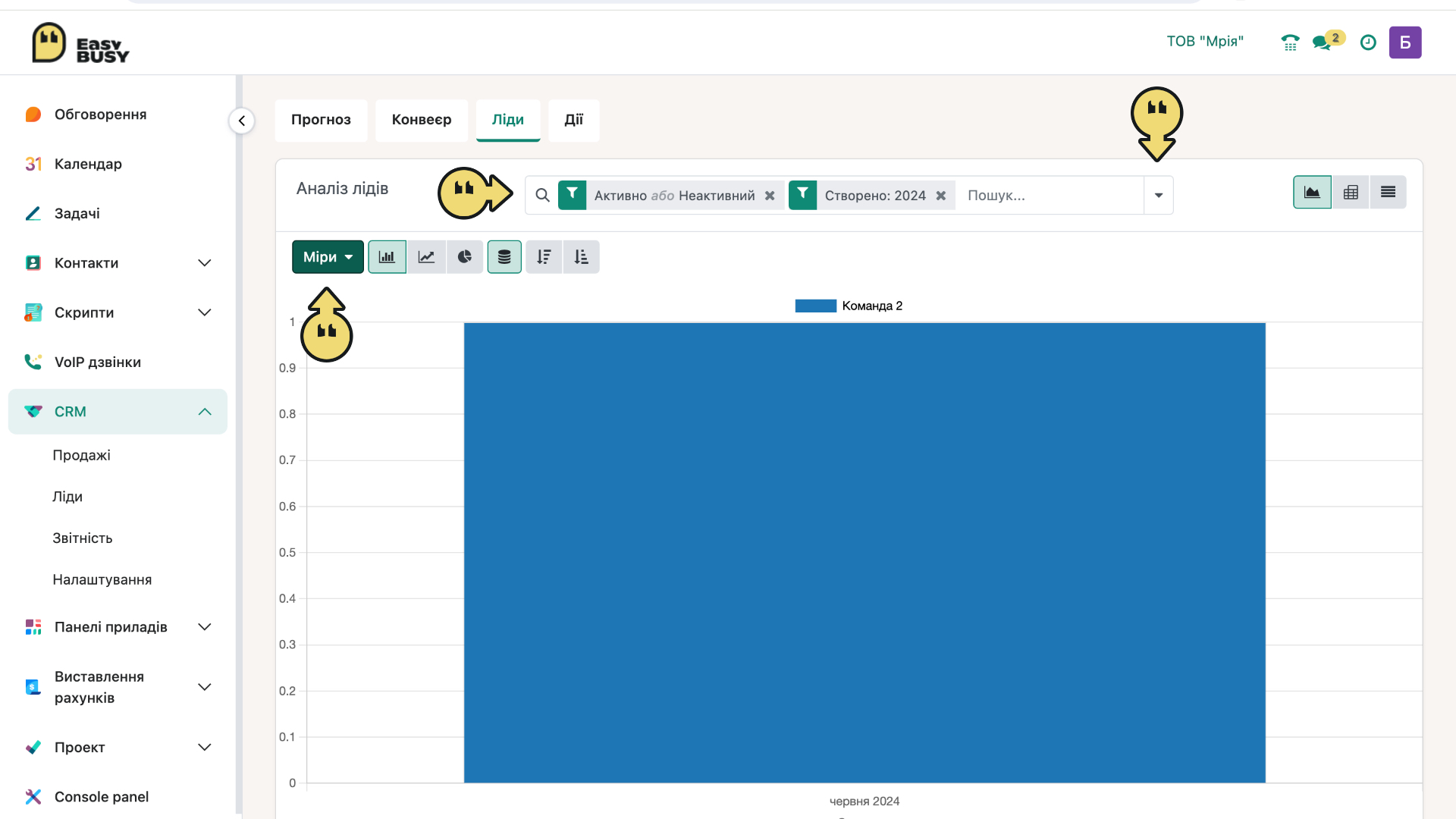Toggle stacked chart mode

tap(504, 257)
